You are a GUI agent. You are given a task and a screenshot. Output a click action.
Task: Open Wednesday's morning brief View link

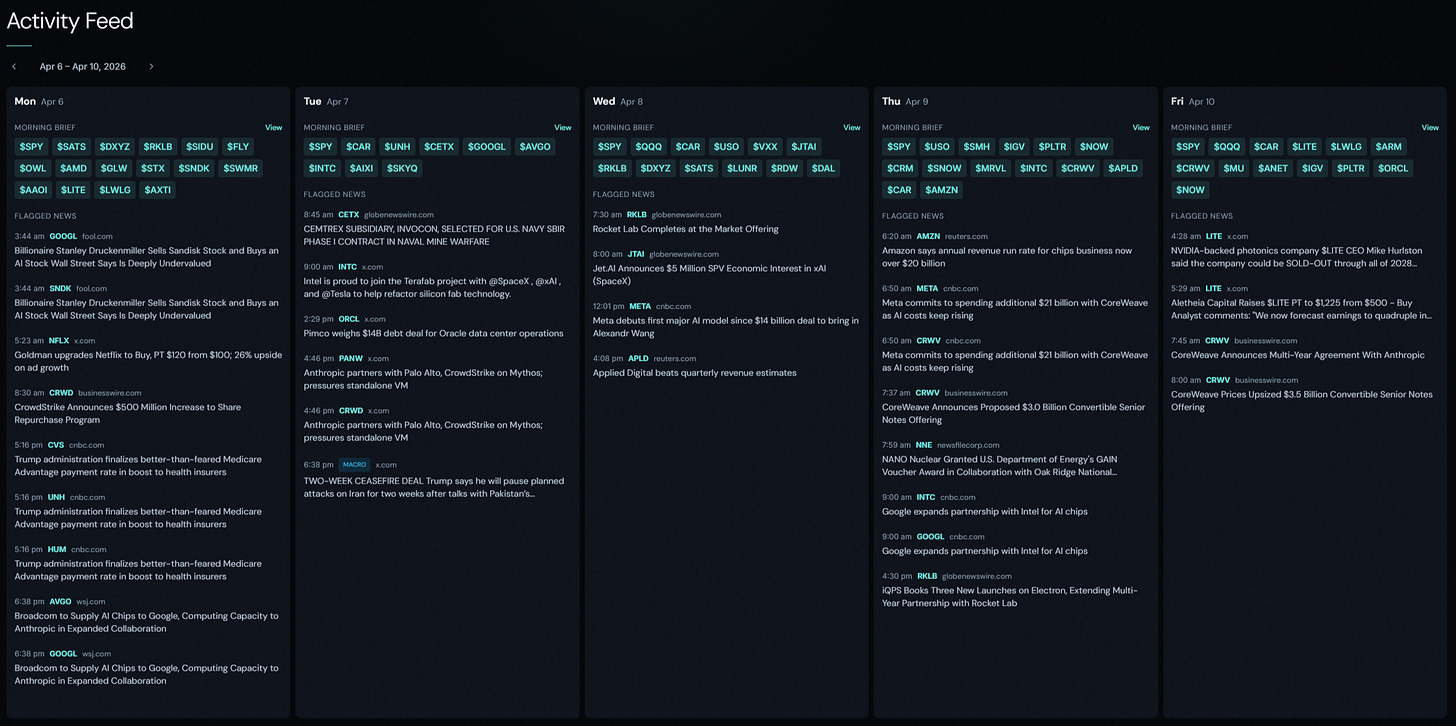click(851, 128)
